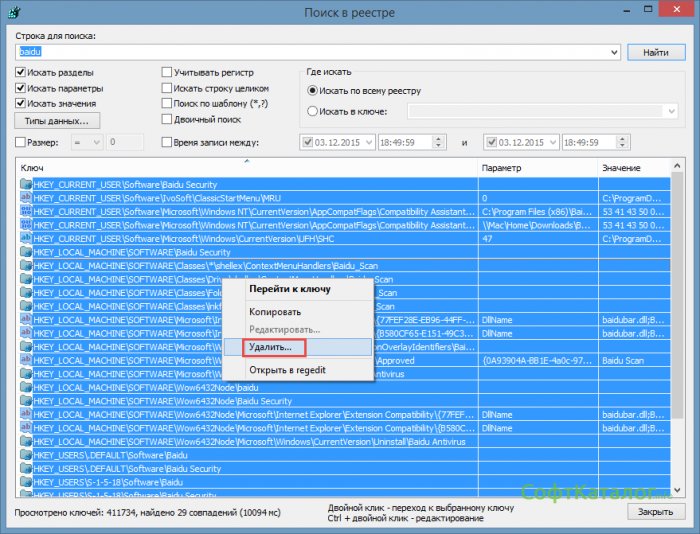This screenshot has height=534, width=700.
Task: Click the folder icon of HKEY_USERS\S-1-5-18\Software\Baidu row
Action: (26, 482)
